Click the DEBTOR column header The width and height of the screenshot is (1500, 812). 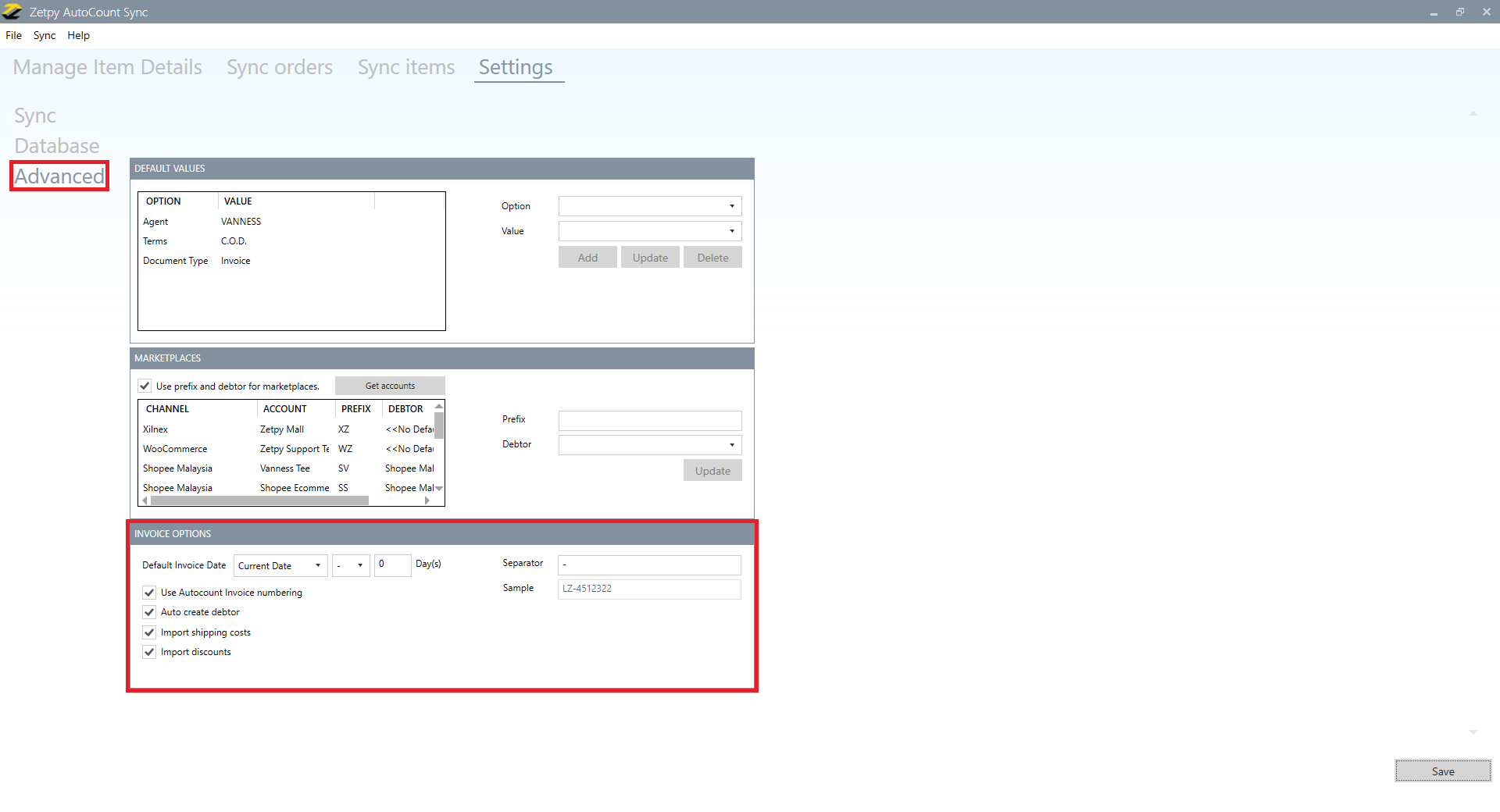(408, 409)
